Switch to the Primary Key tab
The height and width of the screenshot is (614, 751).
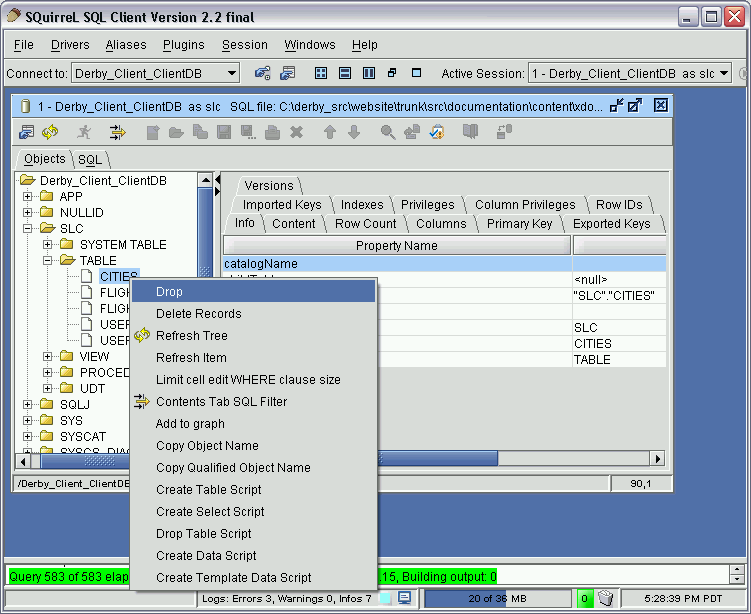(x=519, y=224)
